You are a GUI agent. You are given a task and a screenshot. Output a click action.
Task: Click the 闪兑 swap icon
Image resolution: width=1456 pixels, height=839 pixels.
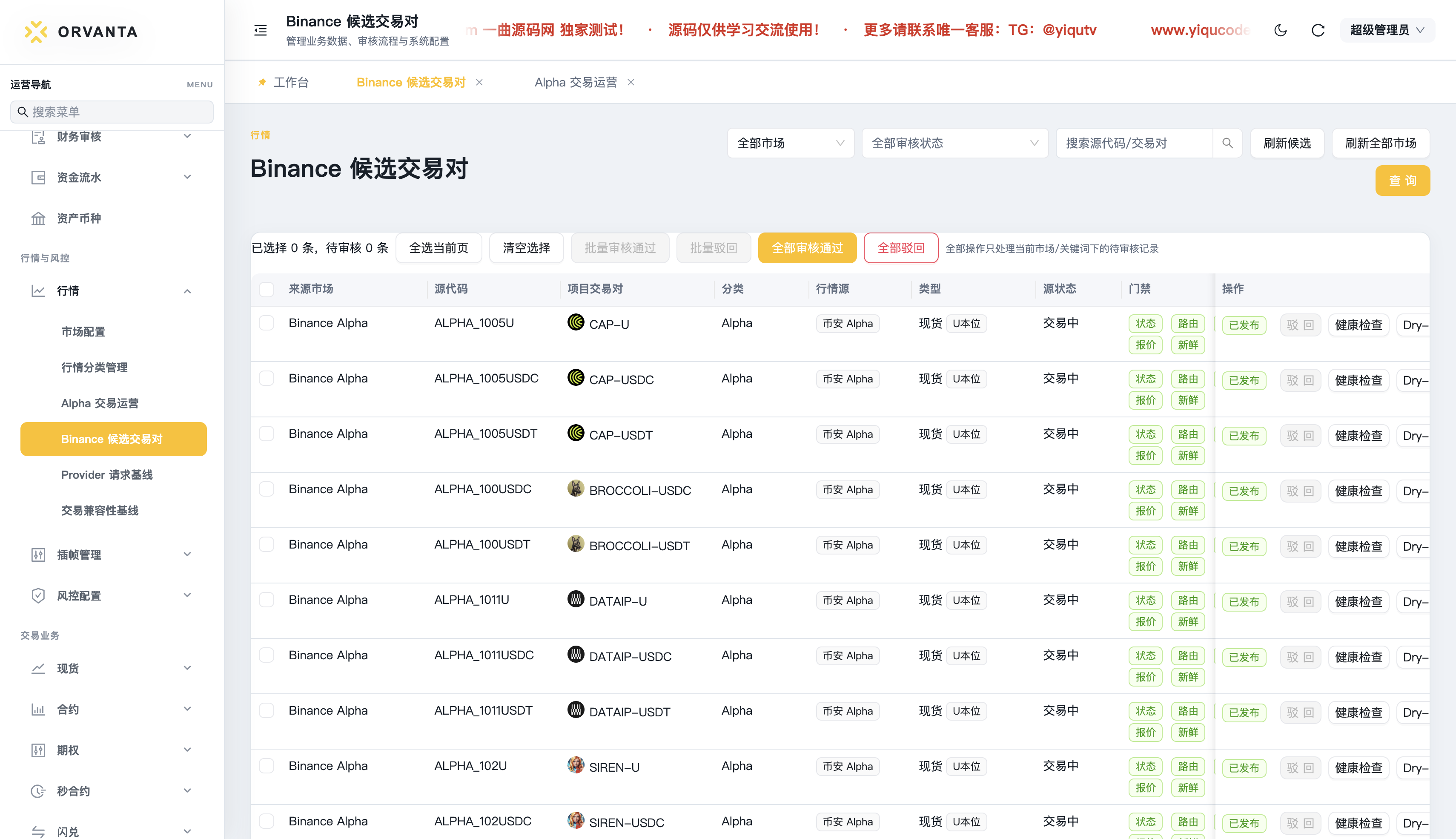(38, 831)
